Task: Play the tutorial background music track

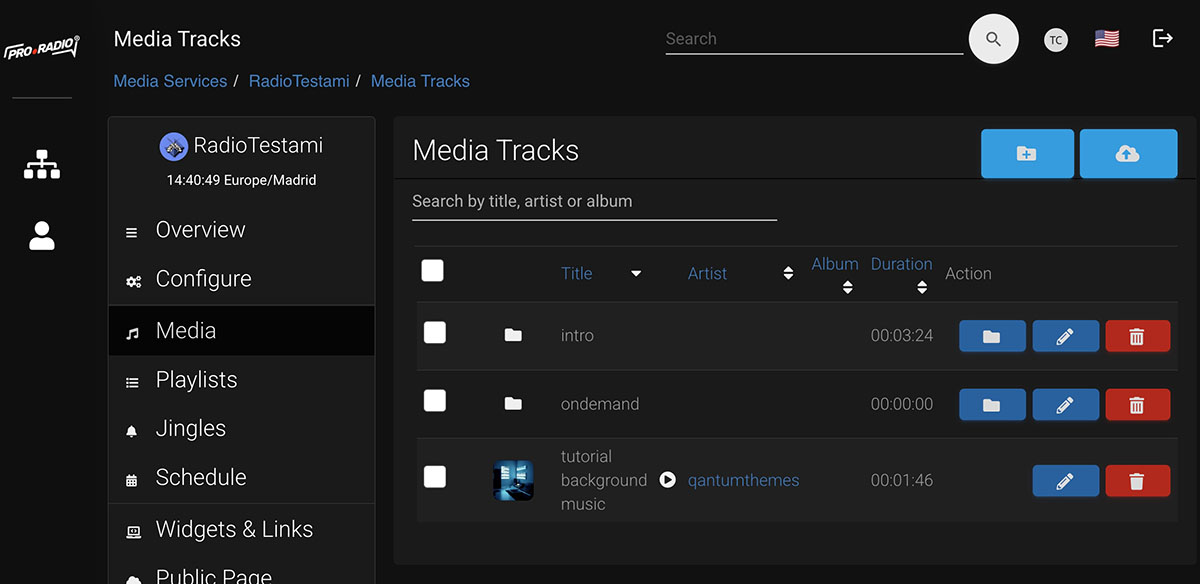Action: pos(667,479)
